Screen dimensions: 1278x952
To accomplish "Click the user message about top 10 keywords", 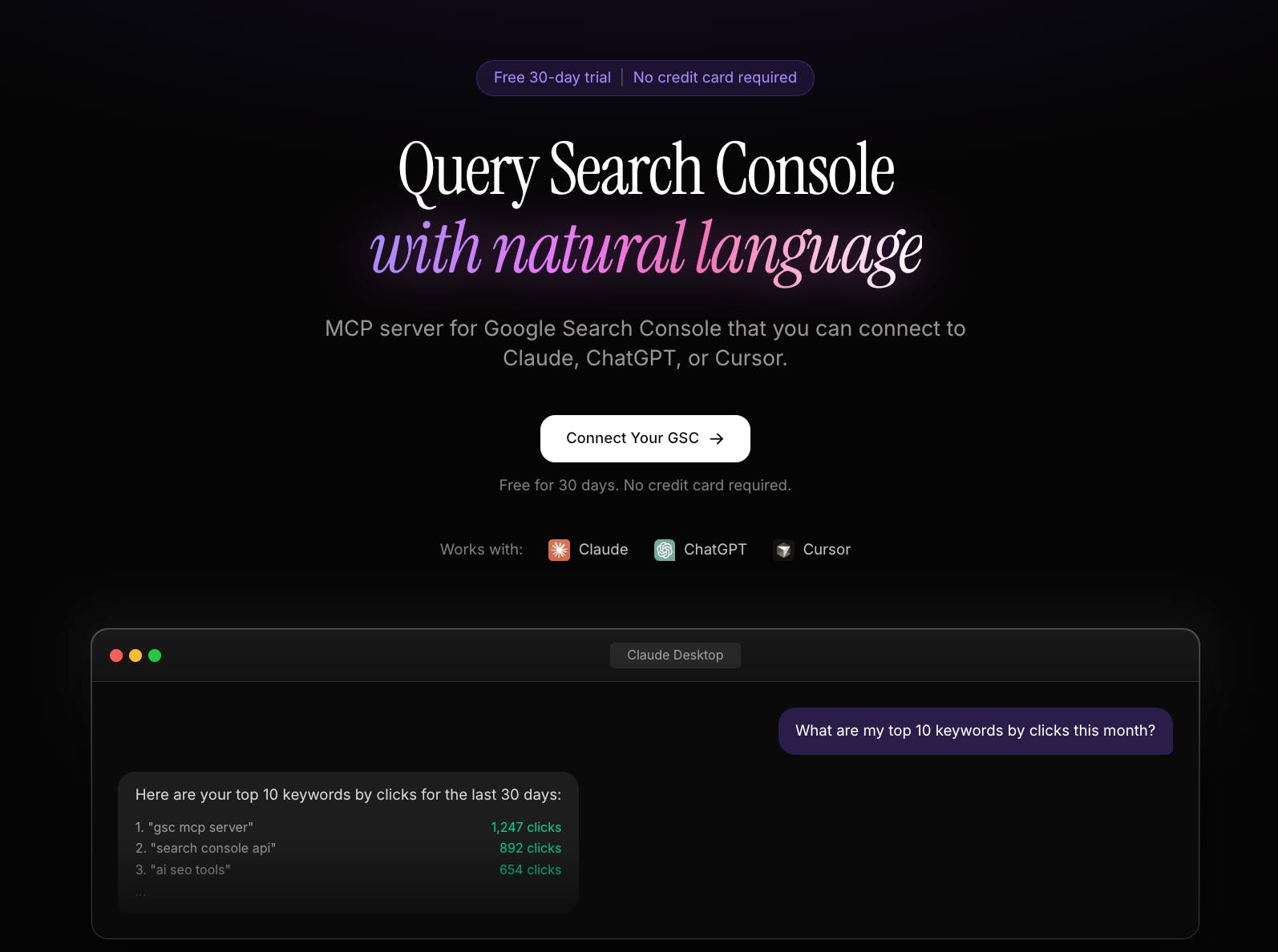I will pos(975,731).
